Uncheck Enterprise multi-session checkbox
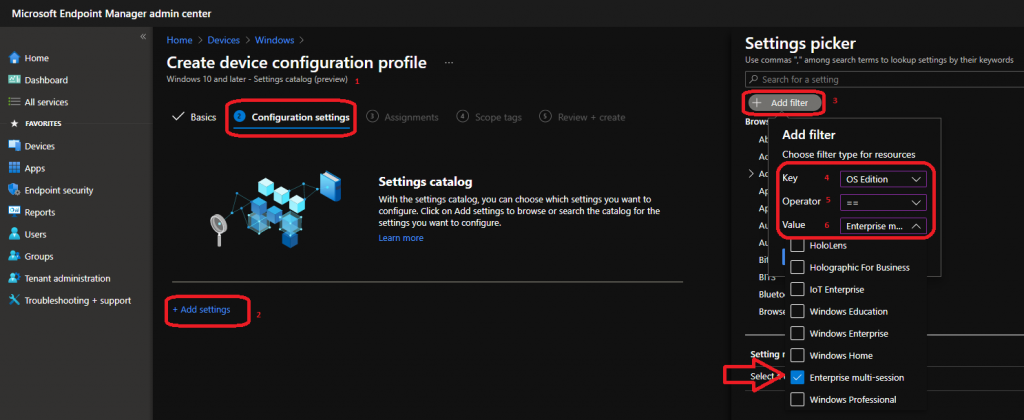1024x420 pixels. click(x=797, y=378)
